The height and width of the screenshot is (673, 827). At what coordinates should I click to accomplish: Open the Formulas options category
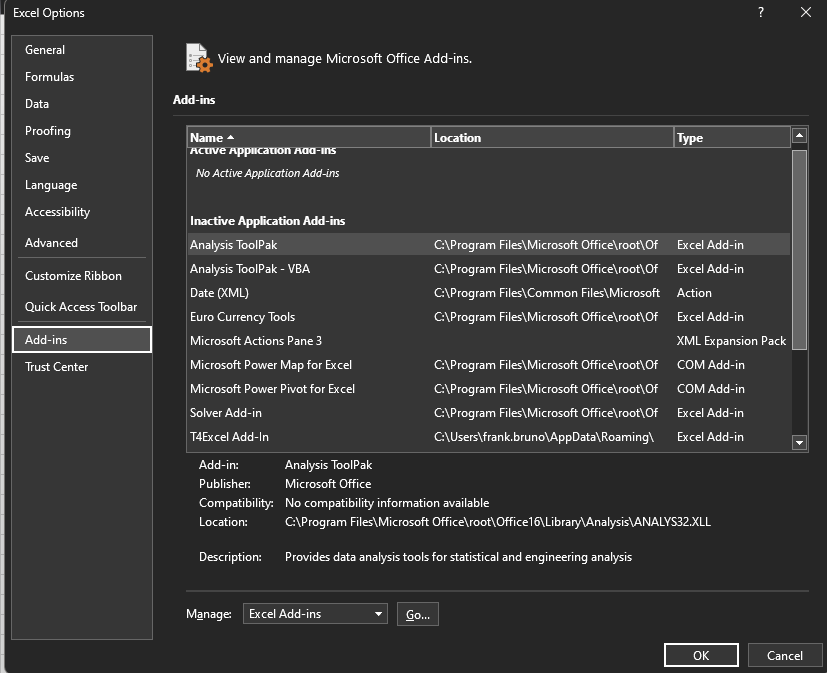[x=50, y=77]
